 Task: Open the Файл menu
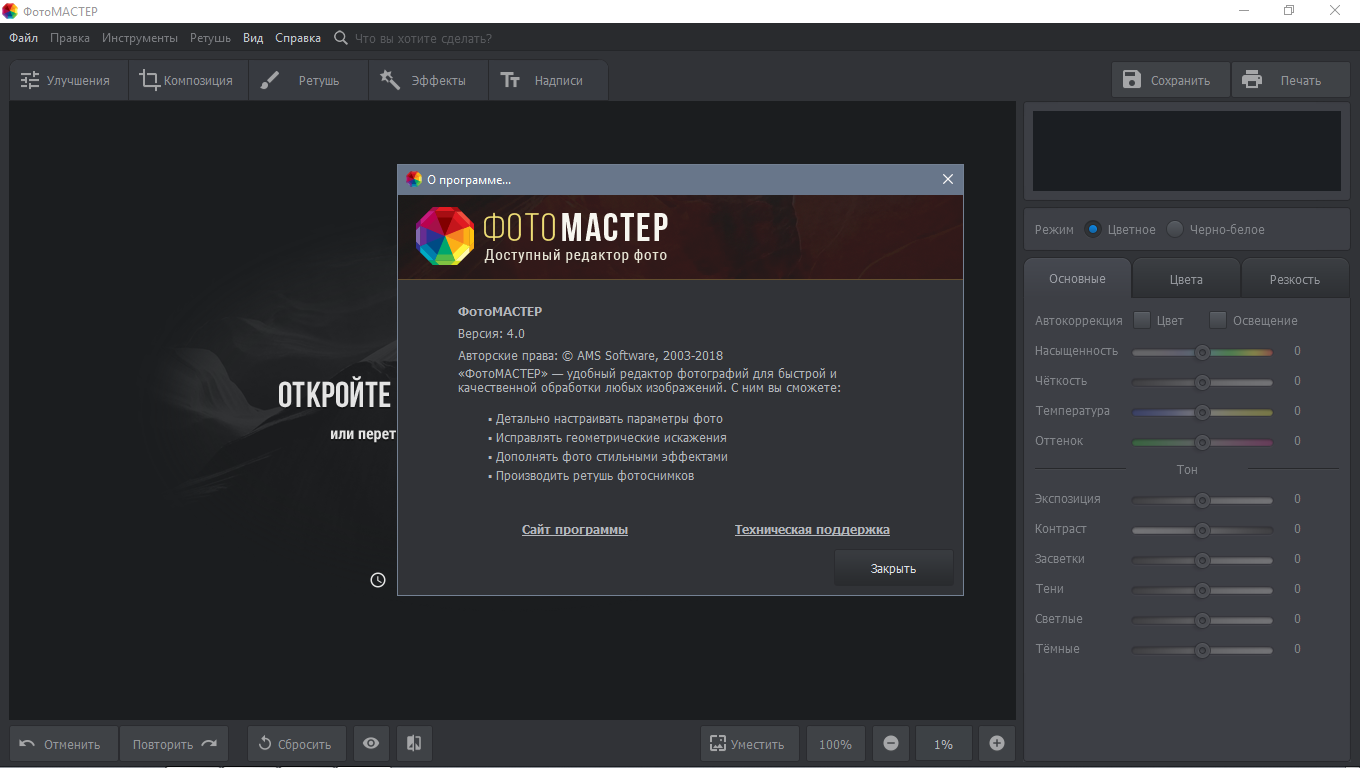point(24,38)
